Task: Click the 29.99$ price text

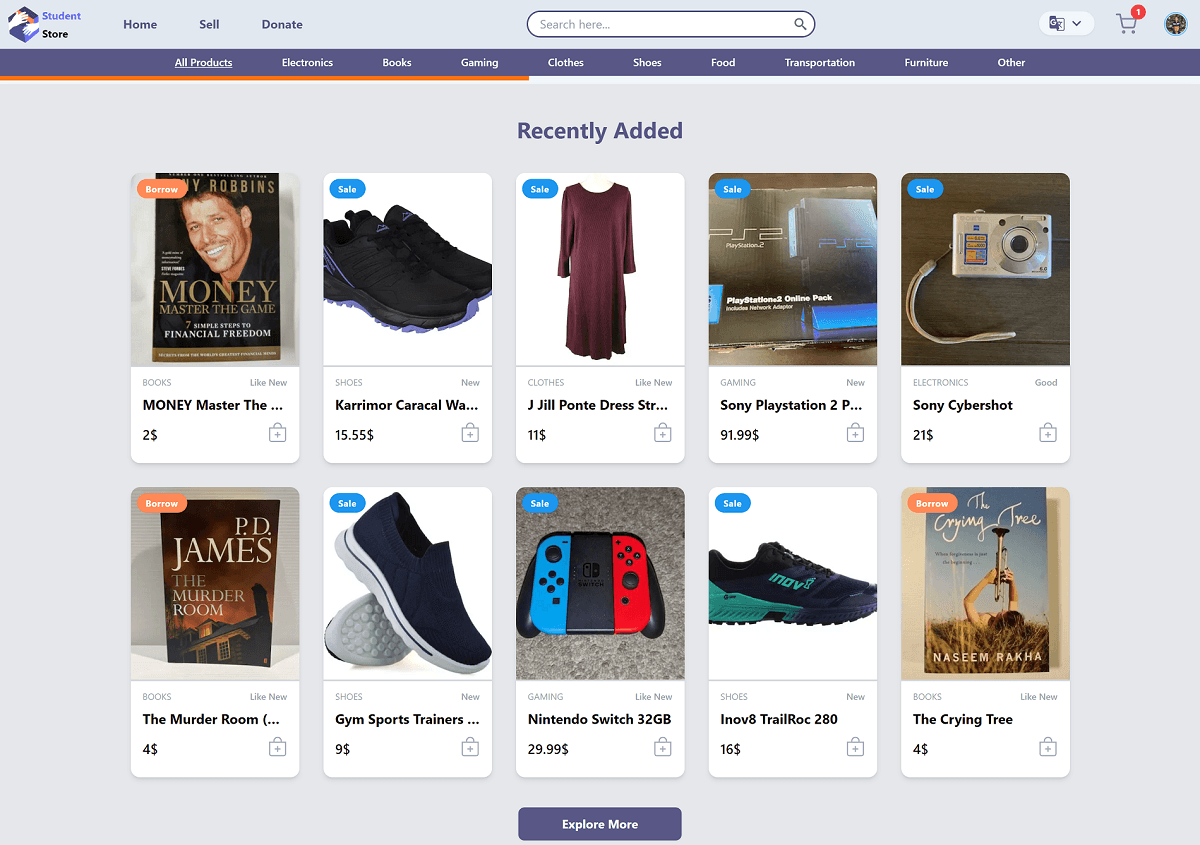Action: pos(548,749)
